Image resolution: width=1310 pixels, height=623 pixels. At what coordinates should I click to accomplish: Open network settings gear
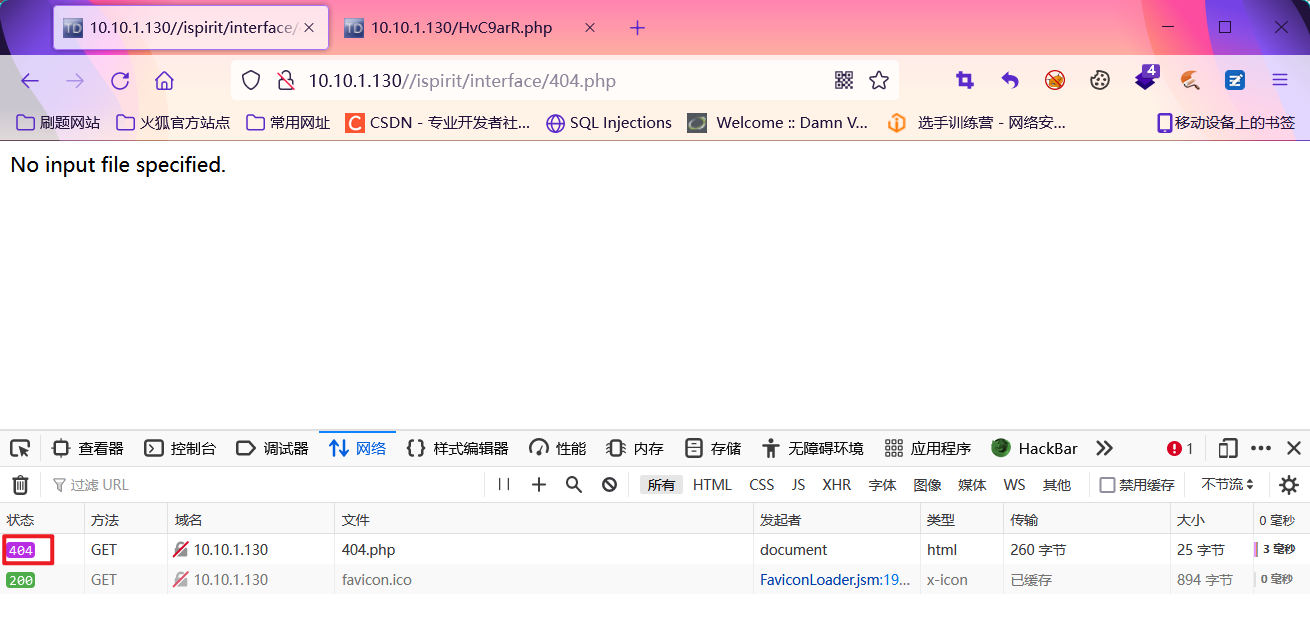tap(1289, 485)
